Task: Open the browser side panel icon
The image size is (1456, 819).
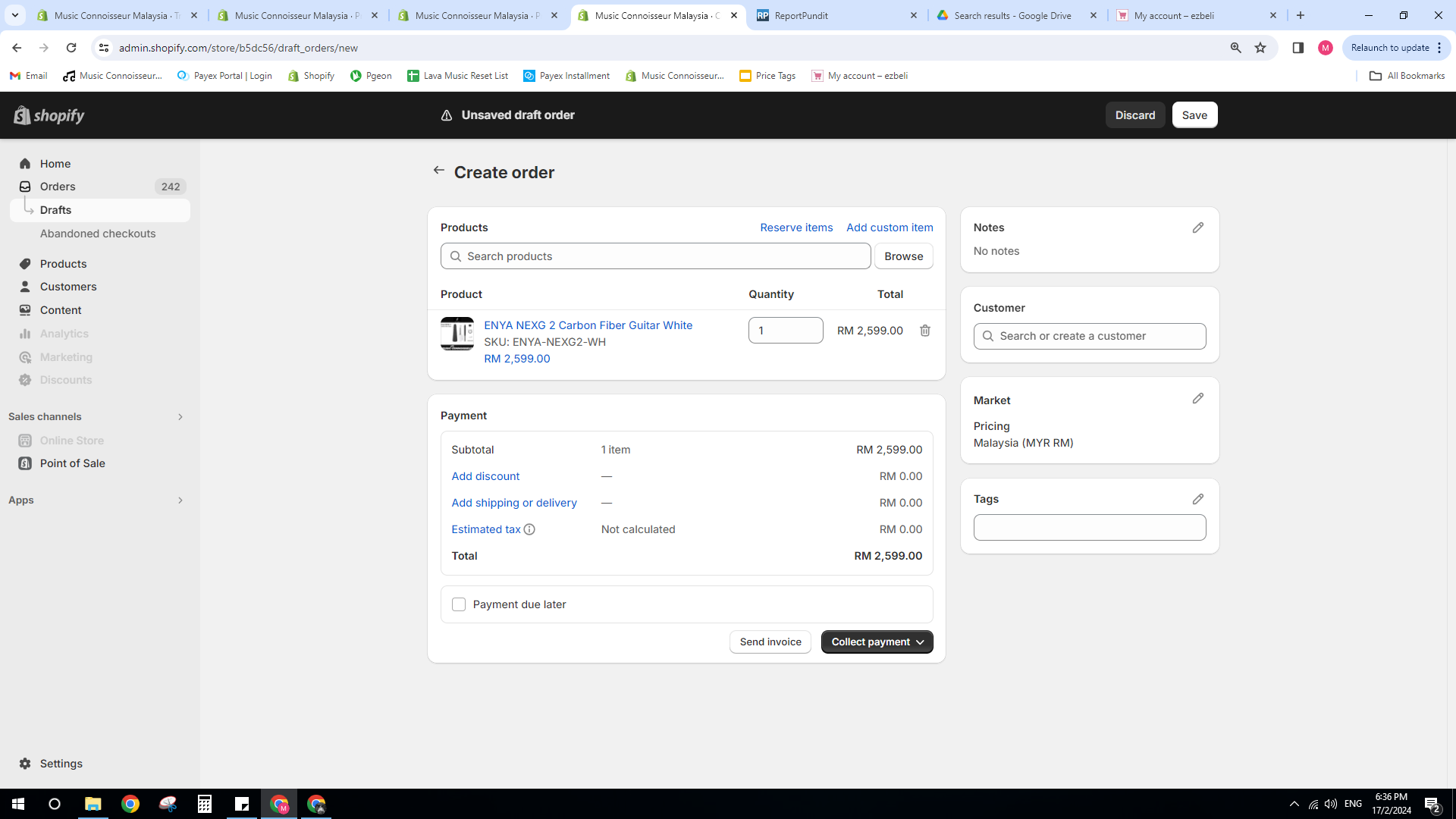Action: pyautogui.click(x=1298, y=48)
